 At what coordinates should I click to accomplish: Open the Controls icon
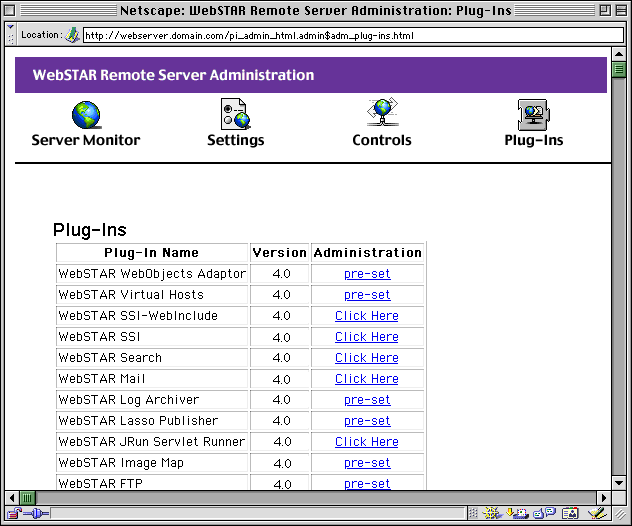click(382, 112)
